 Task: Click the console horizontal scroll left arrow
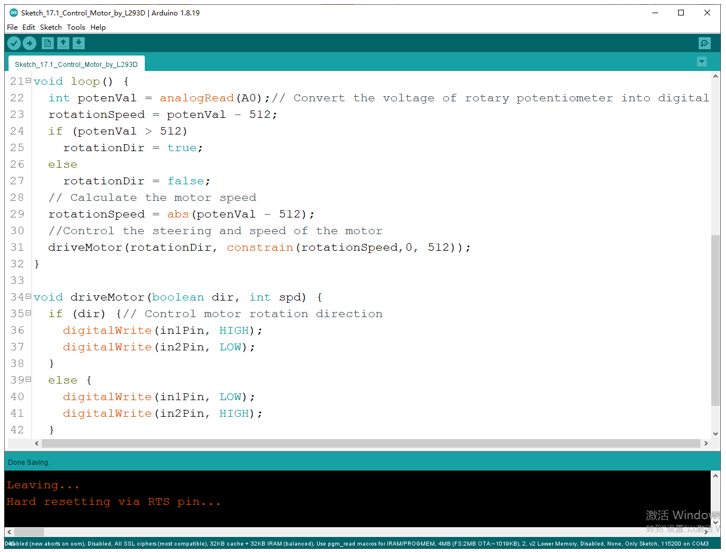coord(9,532)
